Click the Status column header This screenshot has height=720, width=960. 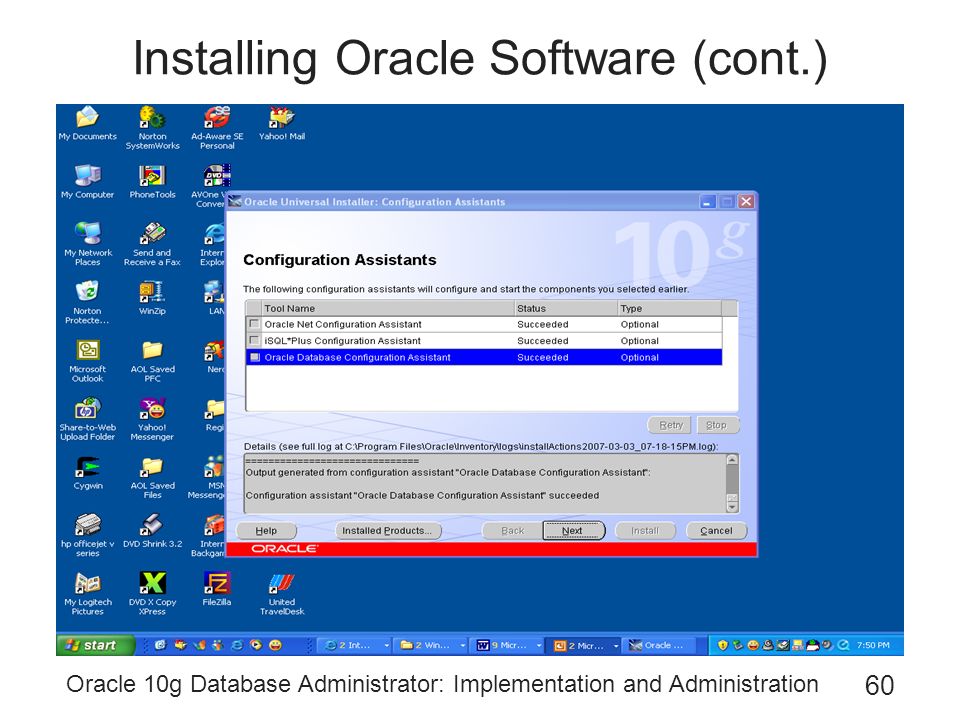pos(565,309)
